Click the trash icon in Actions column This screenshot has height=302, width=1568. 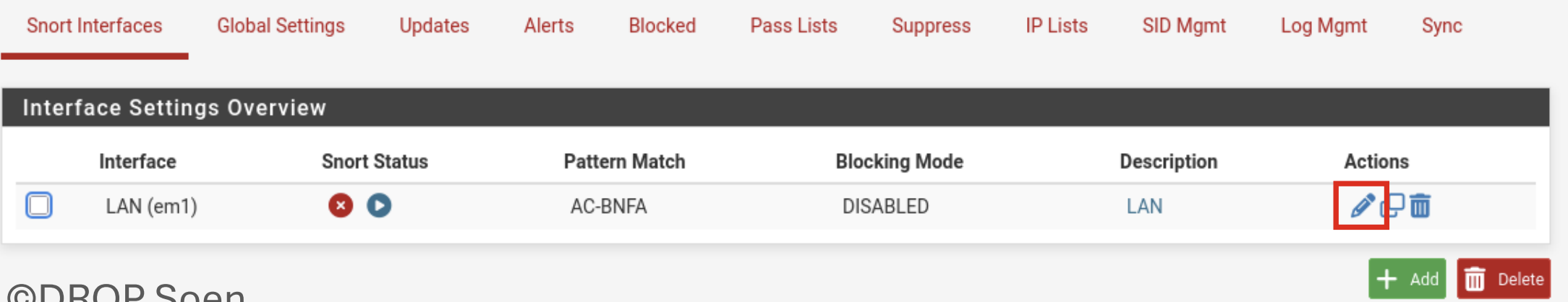coord(1420,206)
